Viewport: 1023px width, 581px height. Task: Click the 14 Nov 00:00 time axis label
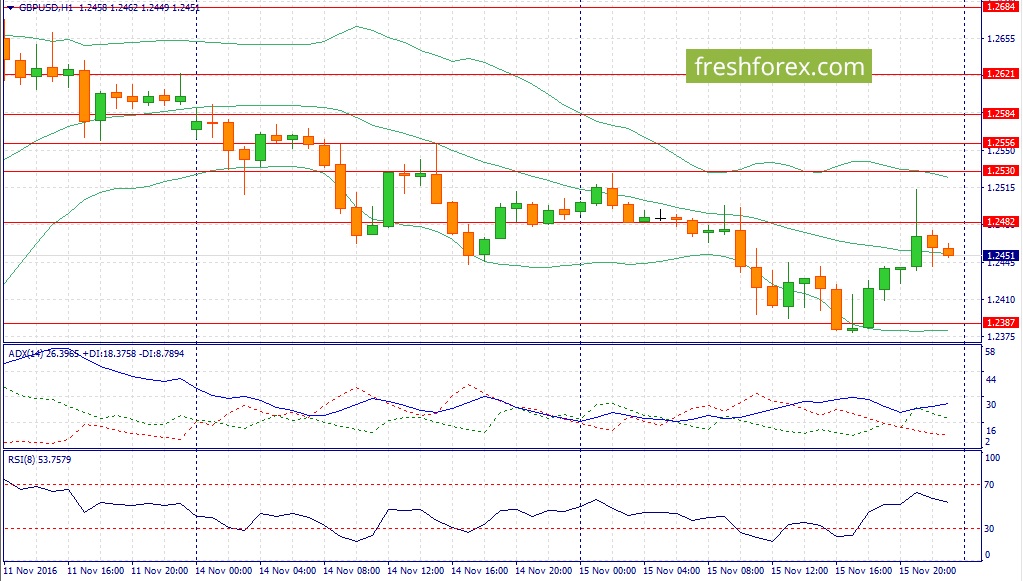click(224, 571)
